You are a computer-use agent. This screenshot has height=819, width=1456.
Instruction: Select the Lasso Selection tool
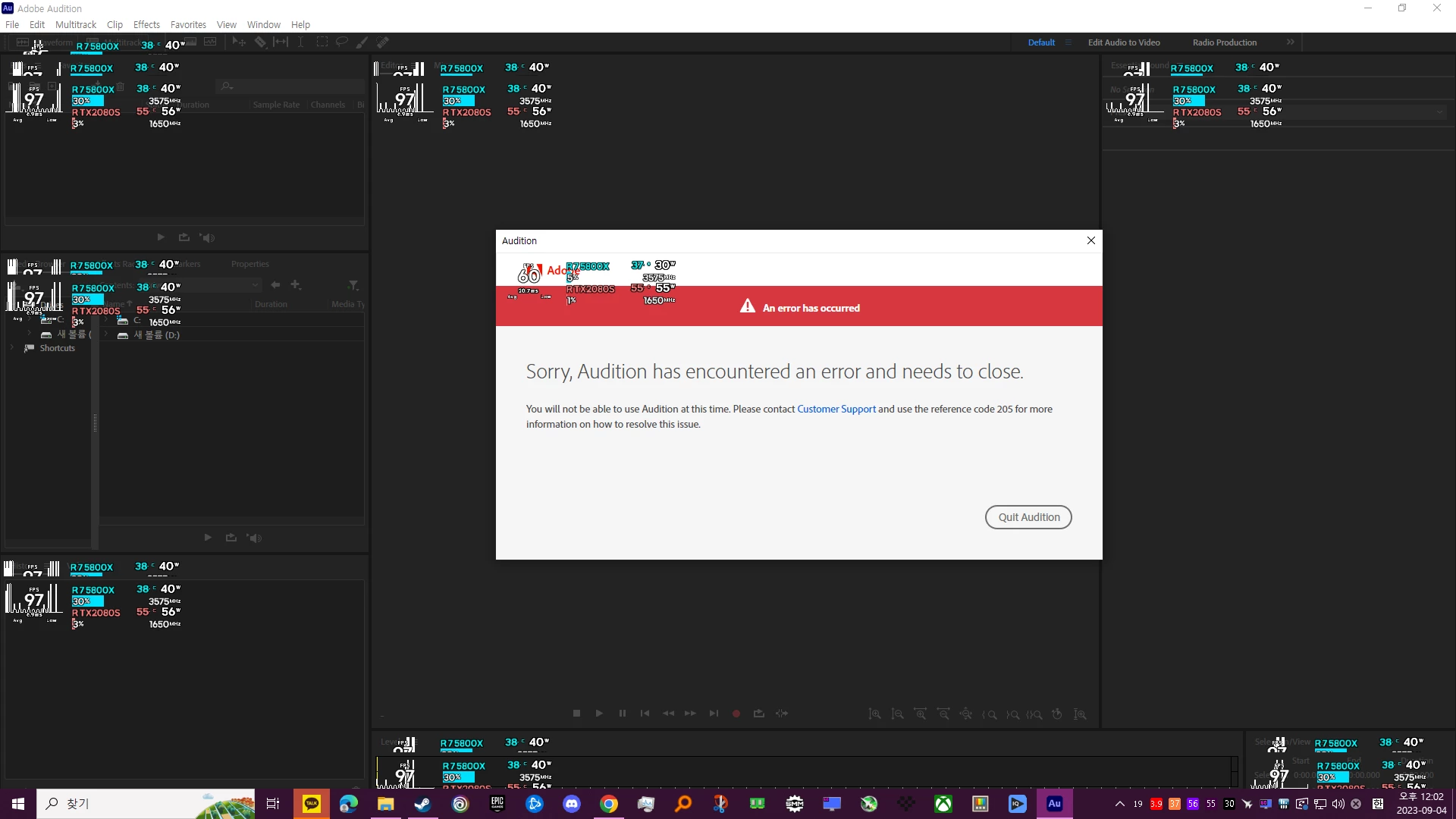[342, 42]
